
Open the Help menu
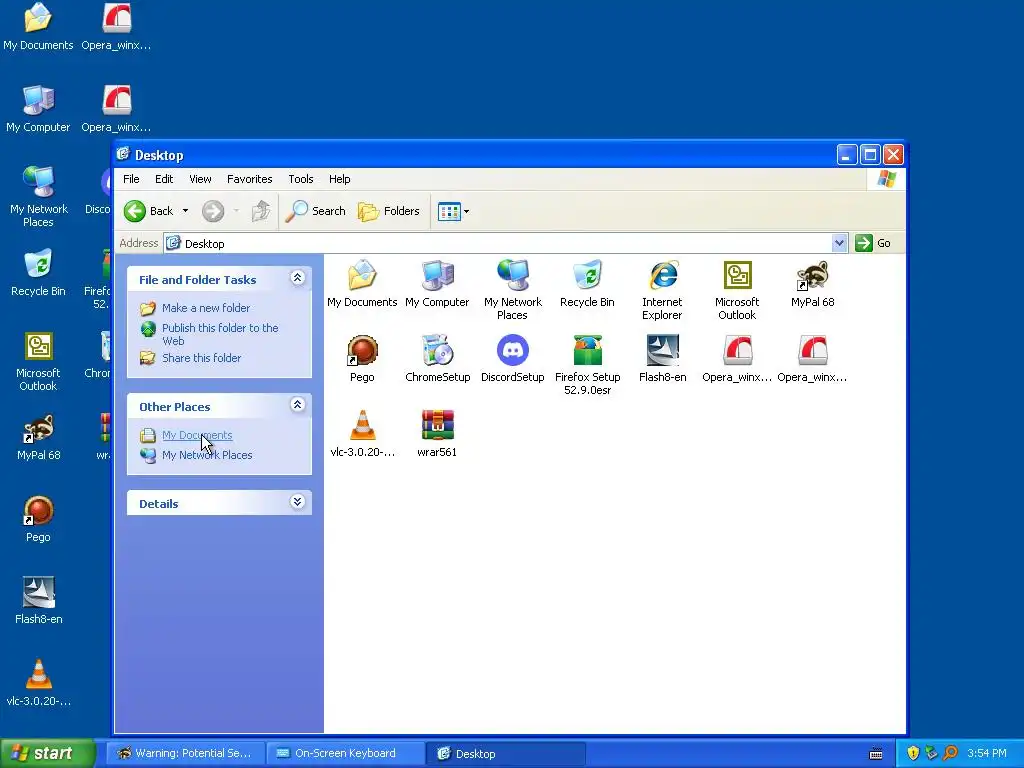click(340, 179)
